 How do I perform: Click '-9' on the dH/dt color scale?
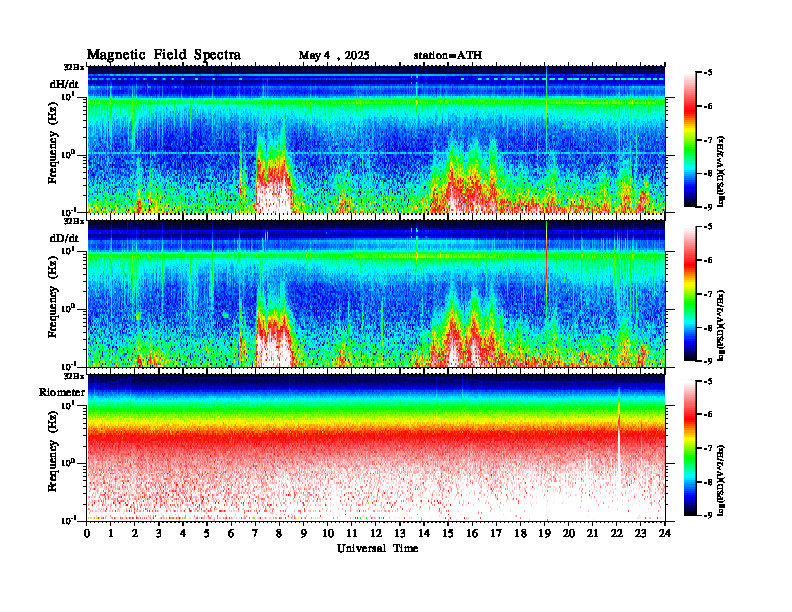tap(709, 207)
